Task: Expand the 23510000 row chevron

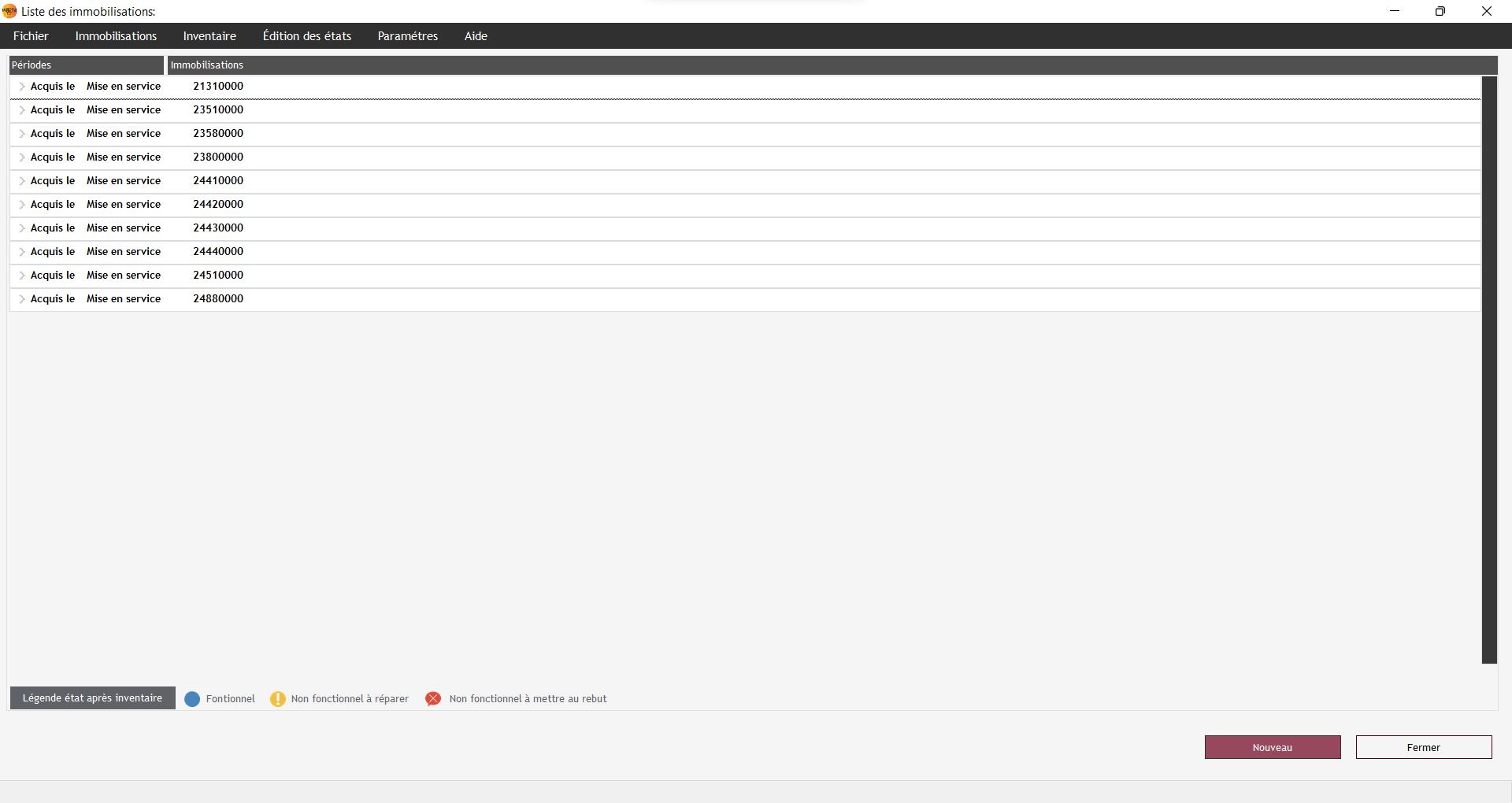Action: tap(22, 110)
